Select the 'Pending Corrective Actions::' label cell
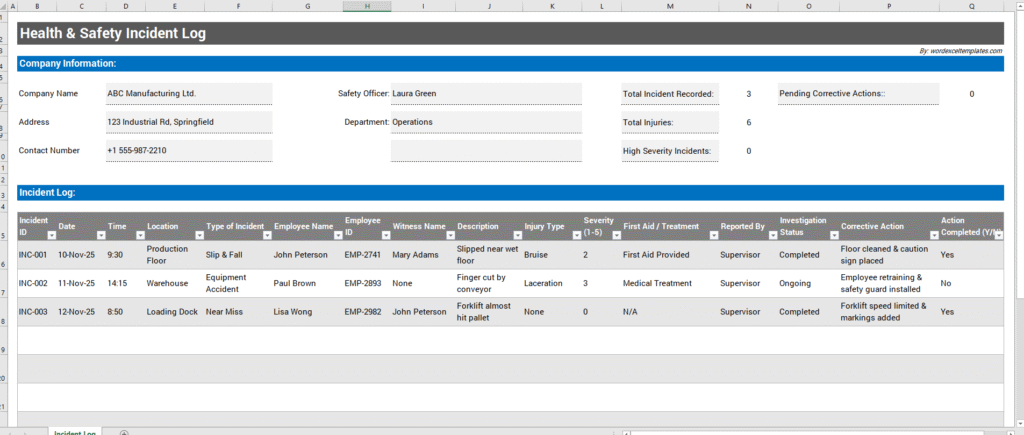 coord(858,93)
